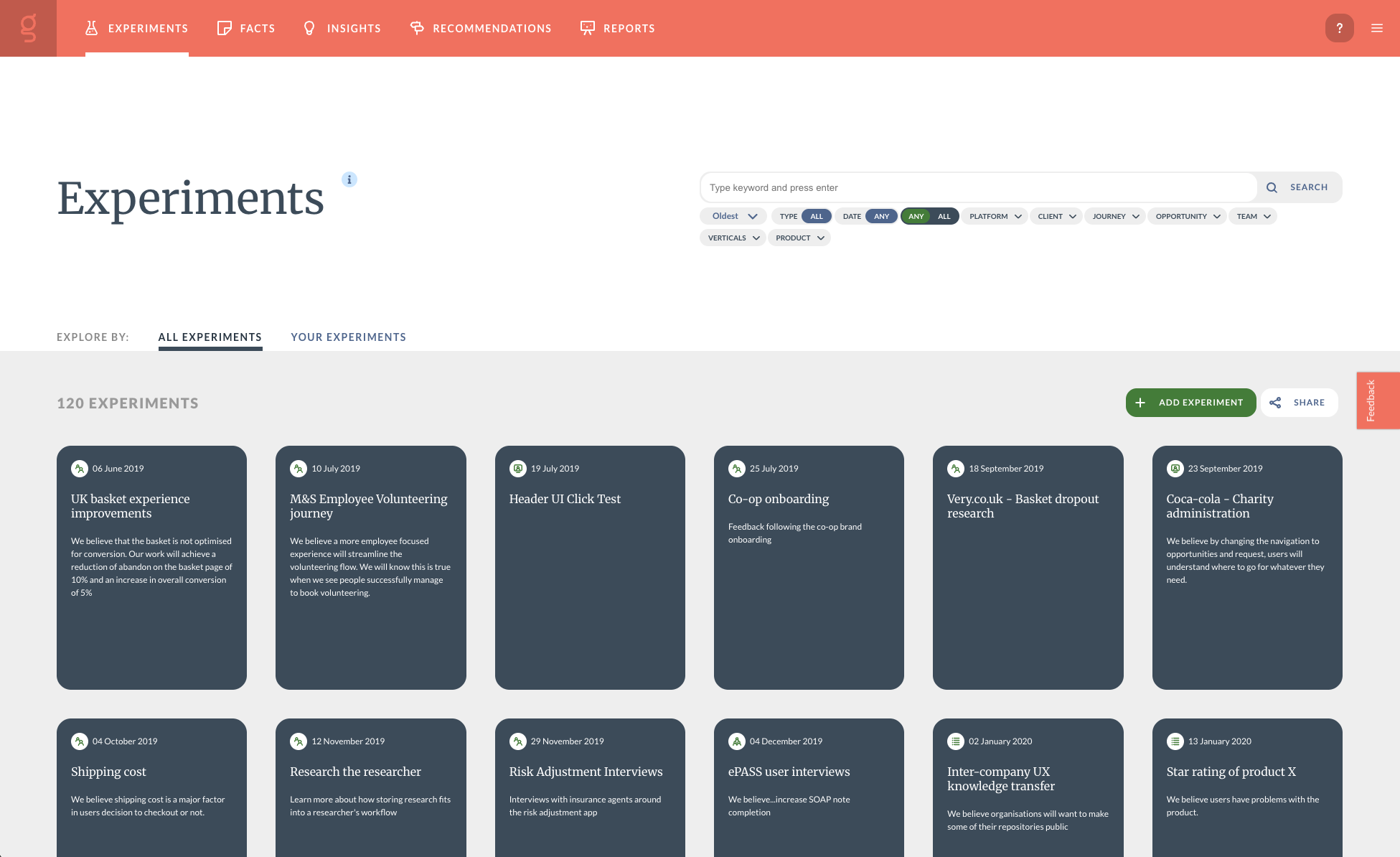Click the help question mark icon
This screenshot has width=1400, height=857.
point(1339,28)
